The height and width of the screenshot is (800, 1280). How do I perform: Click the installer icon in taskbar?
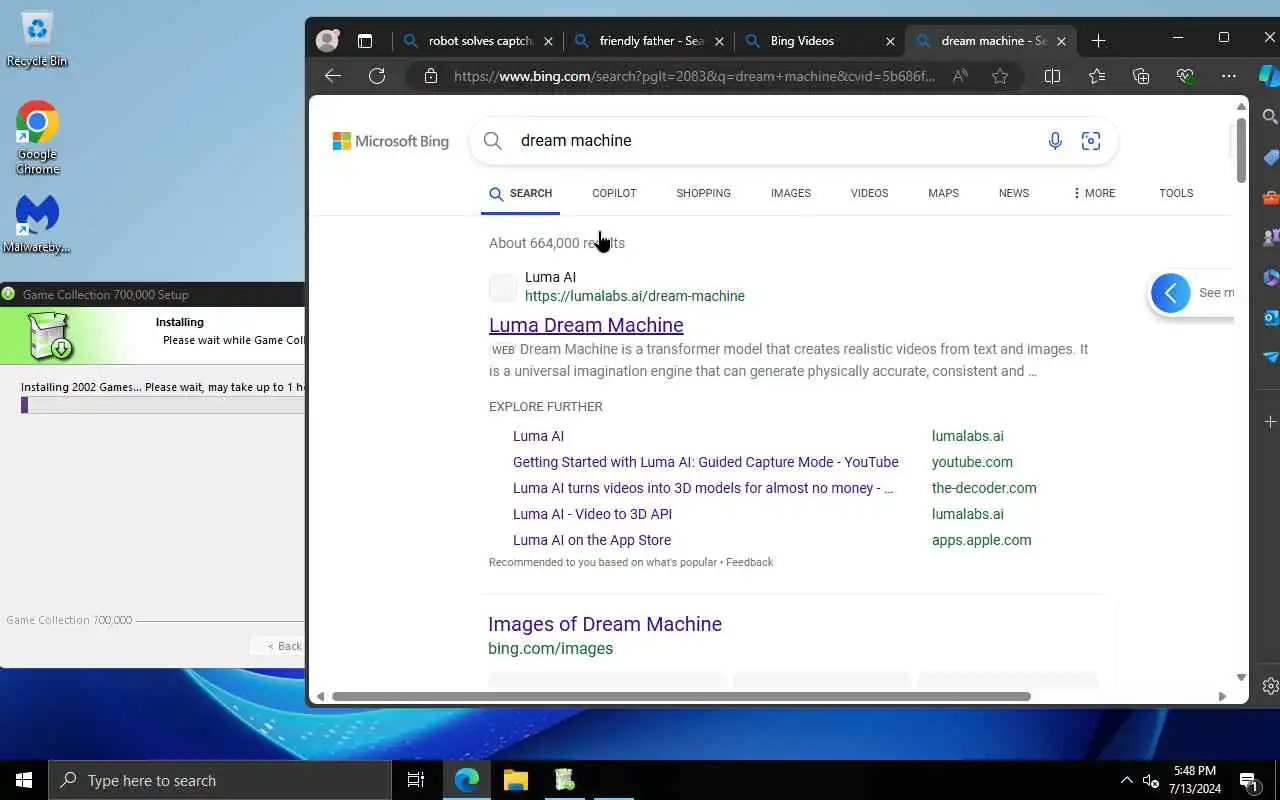coord(564,780)
